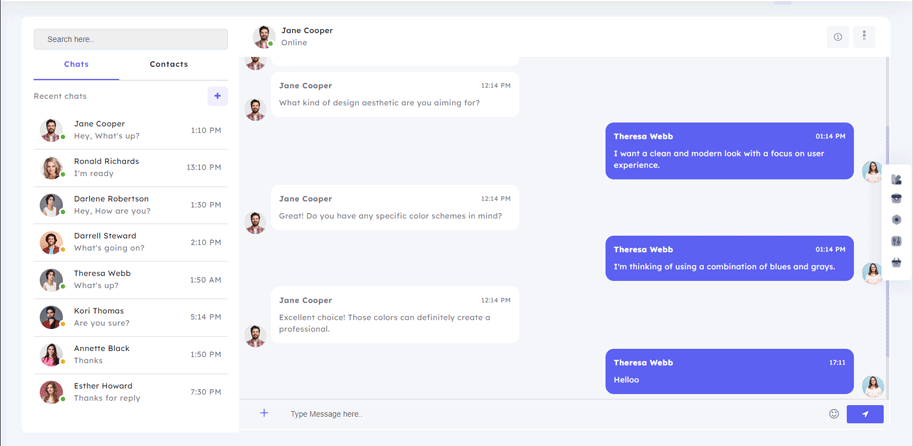Click the shopping basket icon in right sidebar
The image size is (913, 446).
896,262
